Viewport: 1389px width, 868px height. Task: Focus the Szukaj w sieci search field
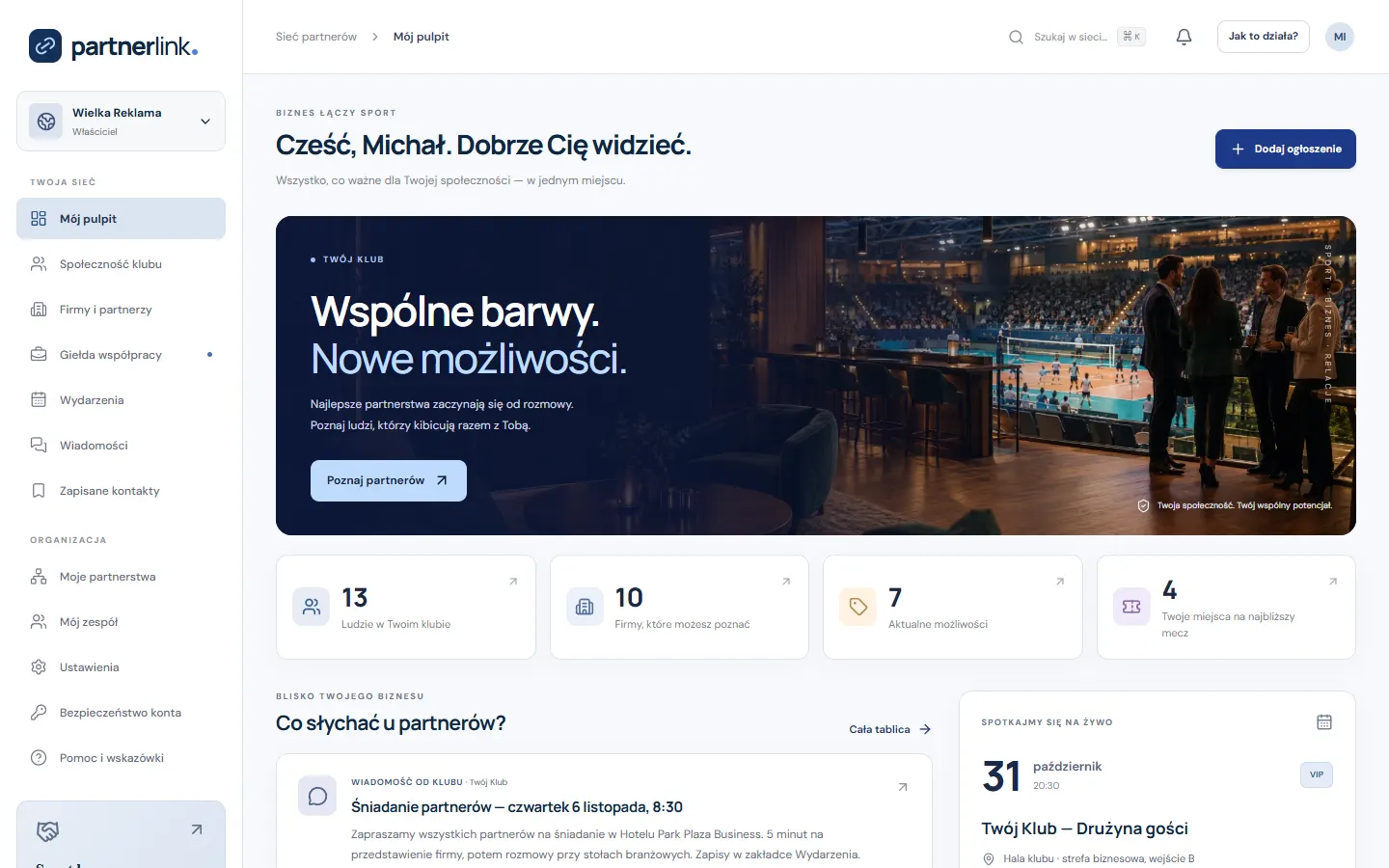coord(1078,37)
